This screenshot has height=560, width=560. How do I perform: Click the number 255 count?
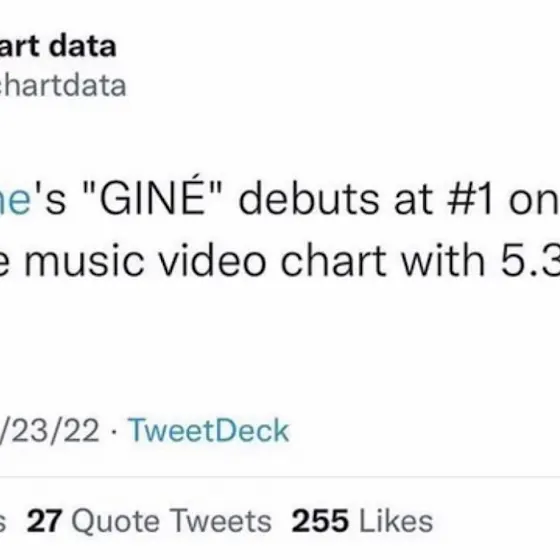320,521
